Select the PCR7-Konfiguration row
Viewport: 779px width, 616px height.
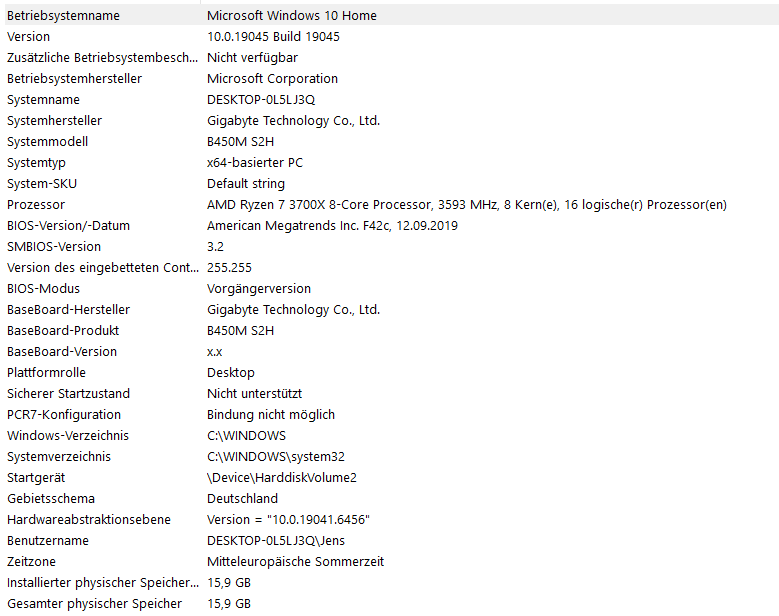tap(391, 415)
